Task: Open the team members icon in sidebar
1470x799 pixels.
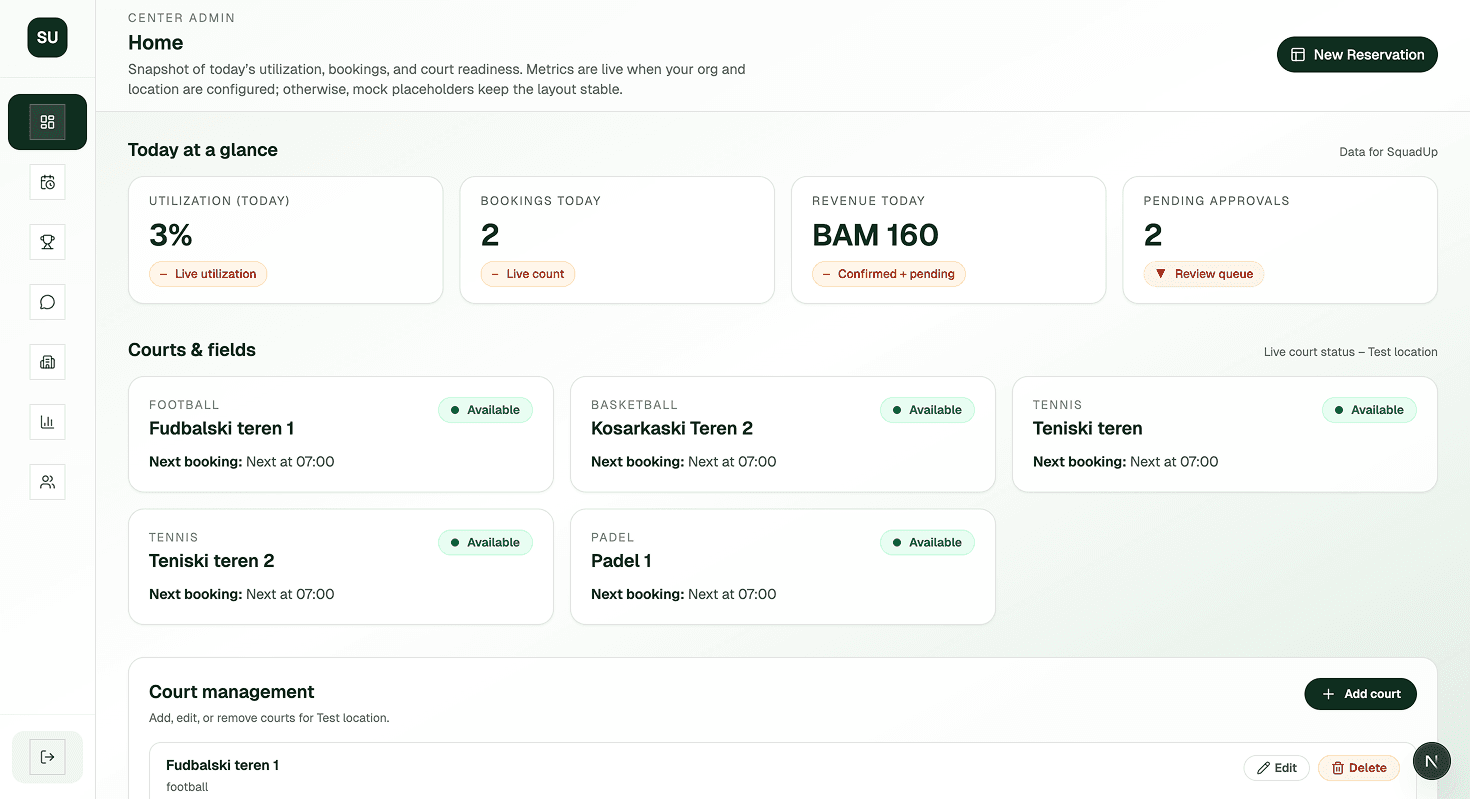Action: point(47,482)
